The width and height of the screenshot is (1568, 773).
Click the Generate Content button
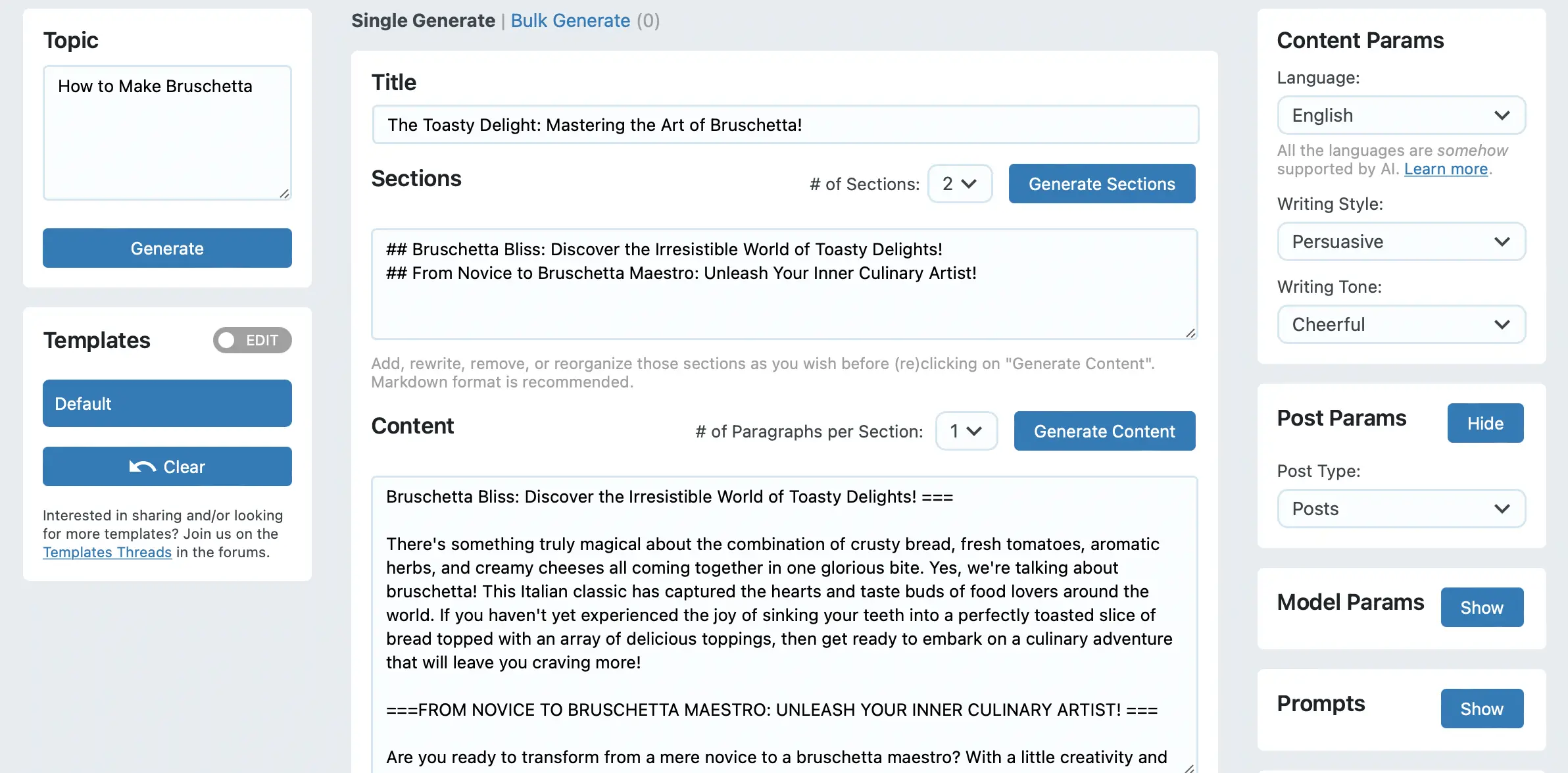tap(1104, 431)
